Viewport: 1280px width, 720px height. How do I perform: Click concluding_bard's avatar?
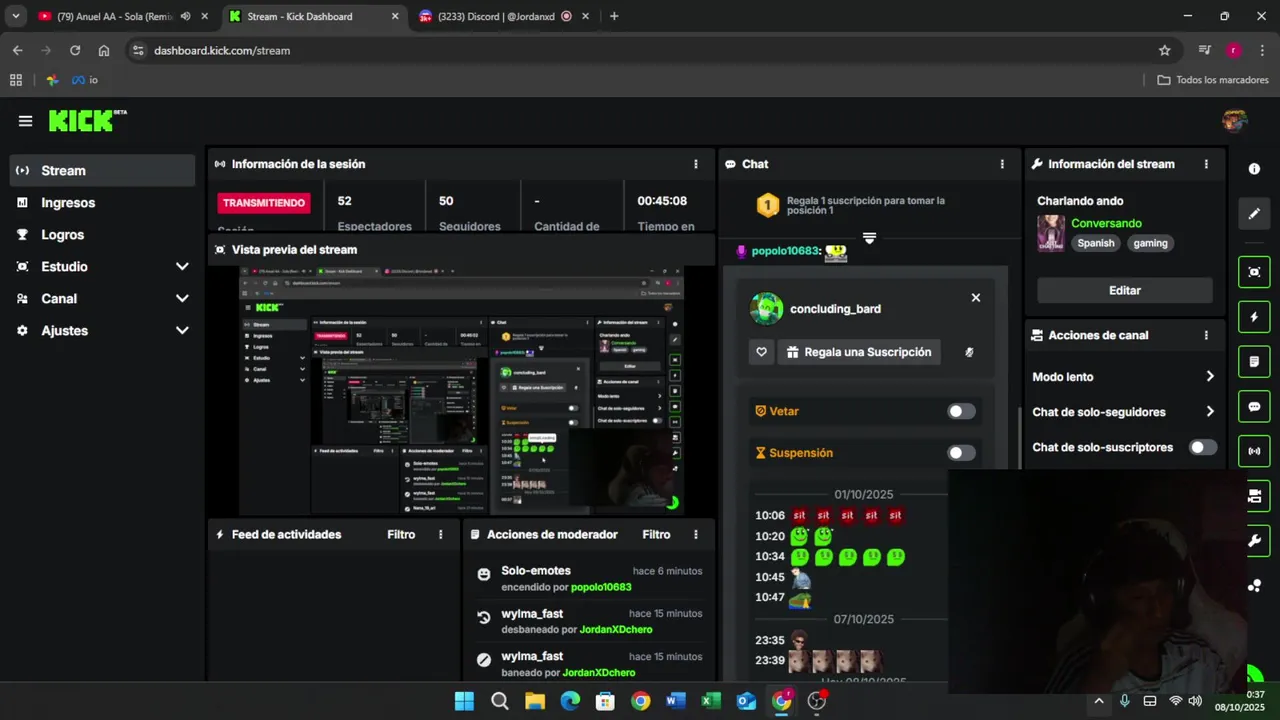[x=767, y=309]
